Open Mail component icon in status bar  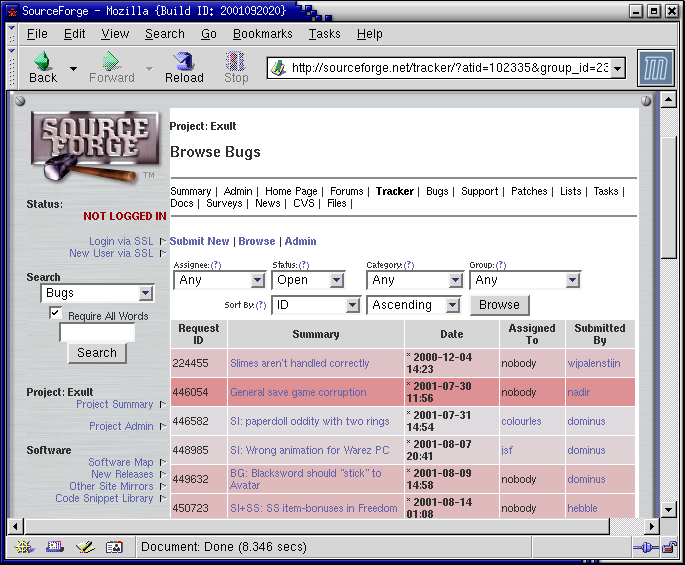pyautogui.click(x=55, y=547)
